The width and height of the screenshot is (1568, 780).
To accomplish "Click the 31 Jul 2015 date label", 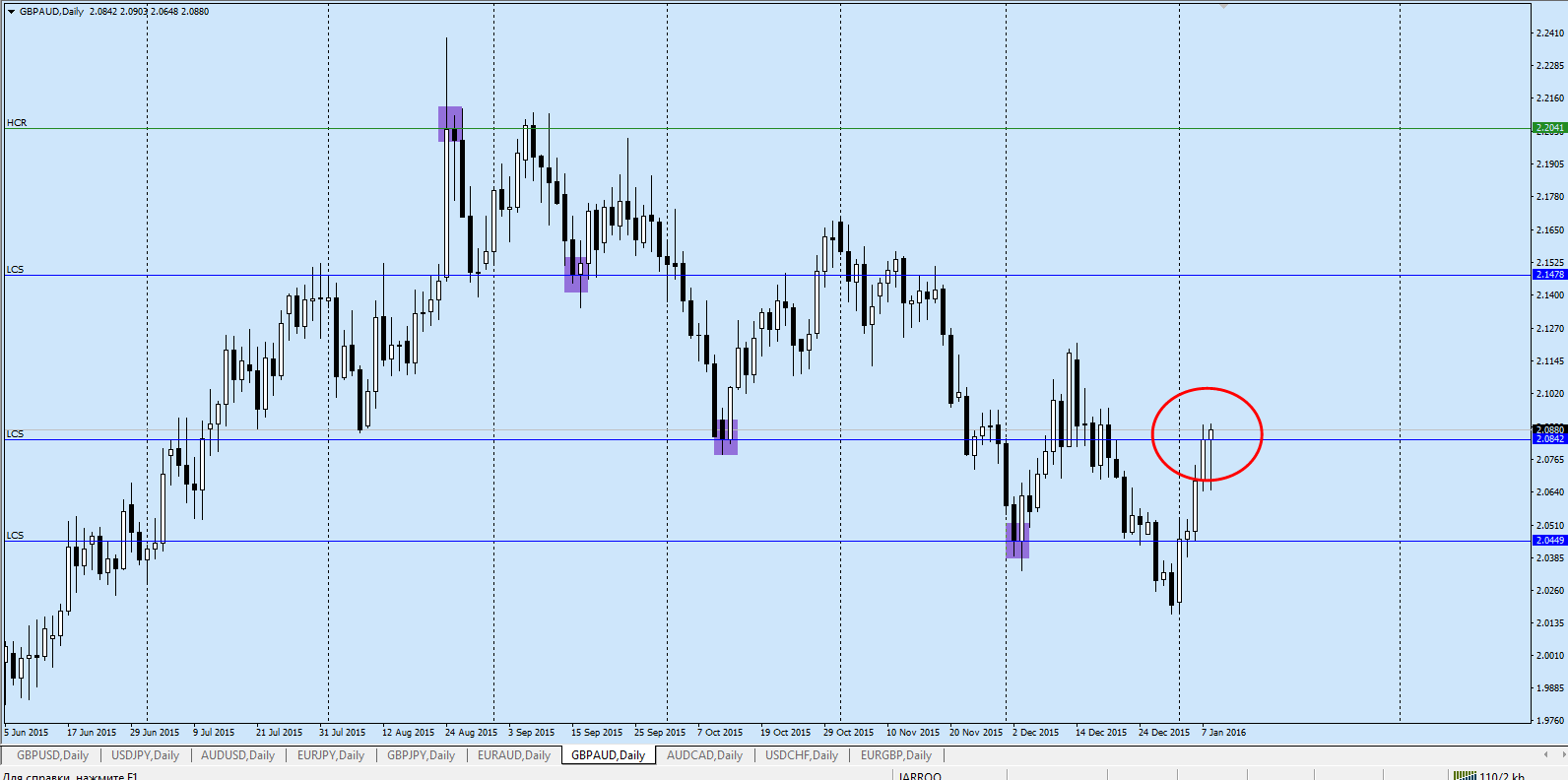I will click(x=342, y=733).
